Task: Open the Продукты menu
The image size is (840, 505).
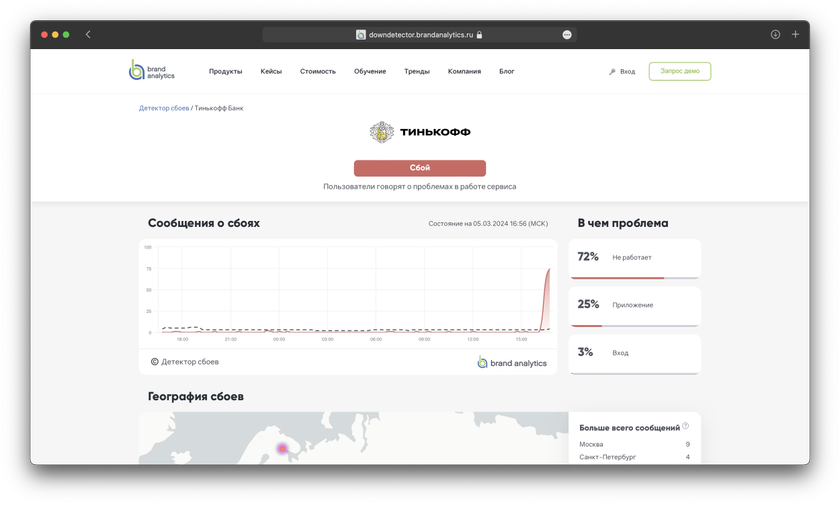Action: pos(226,71)
